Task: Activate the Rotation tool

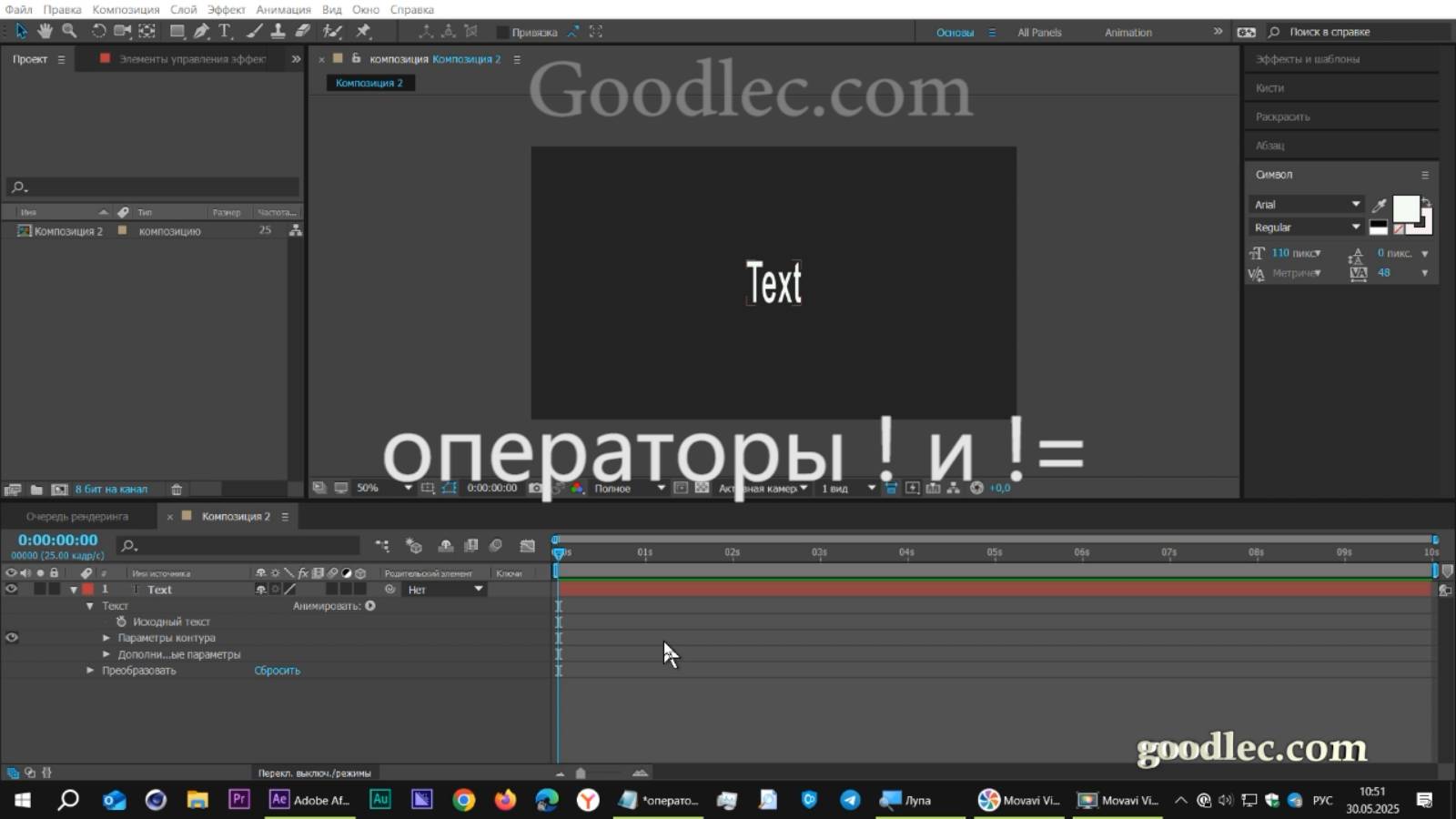Action: tap(98, 30)
